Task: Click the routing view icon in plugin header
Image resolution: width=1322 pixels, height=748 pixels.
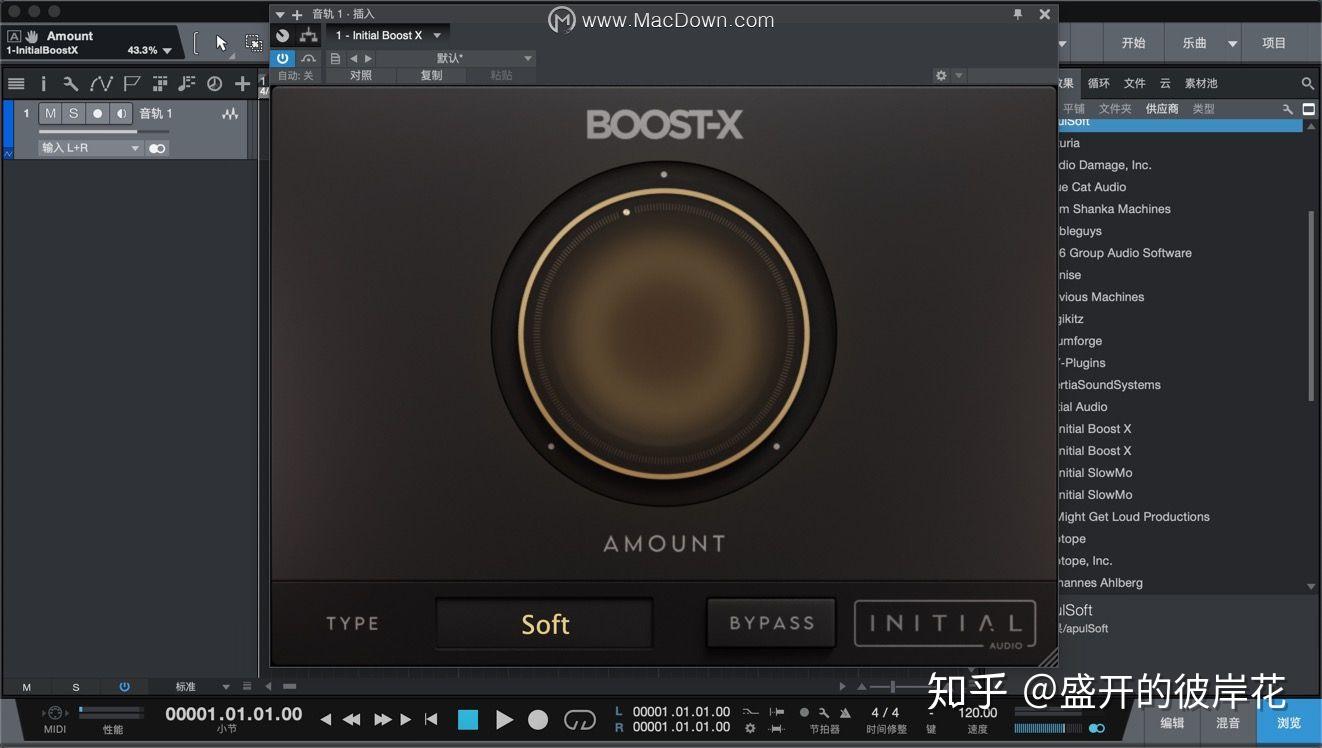Action: [x=309, y=35]
